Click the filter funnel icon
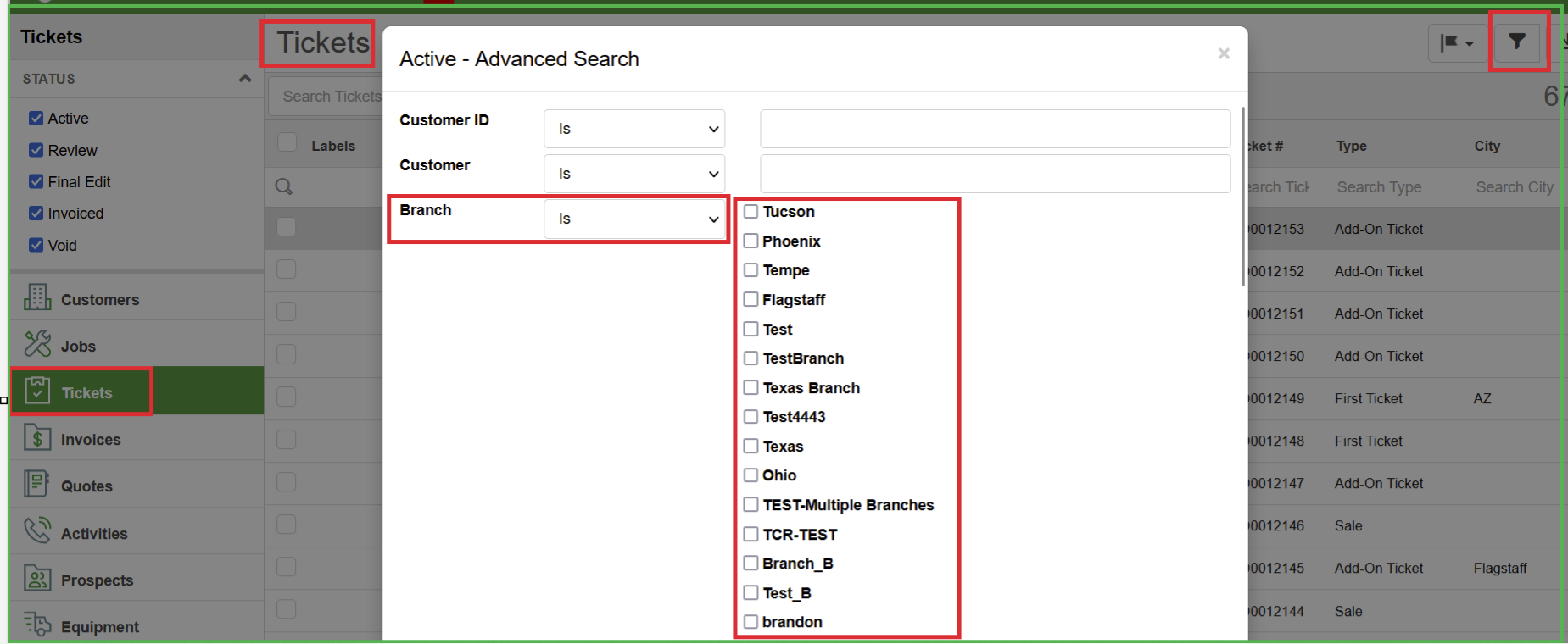Image resolution: width=1568 pixels, height=644 pixels. (x=1516, y=41)
